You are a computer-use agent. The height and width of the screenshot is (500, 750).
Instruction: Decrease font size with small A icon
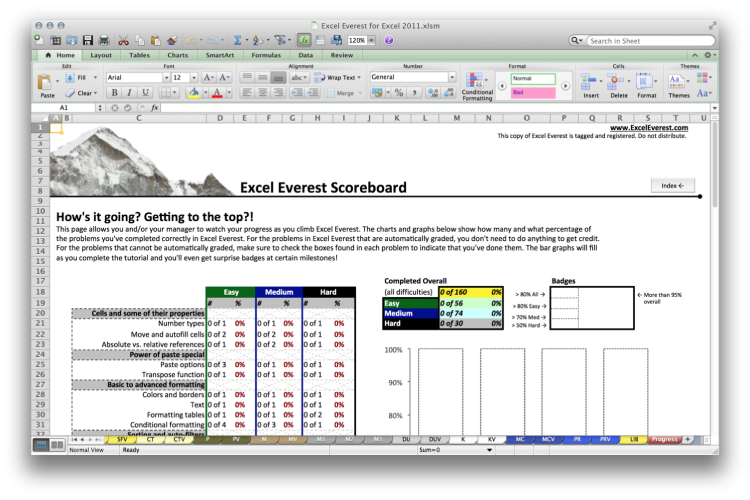[x=224, y=78]
